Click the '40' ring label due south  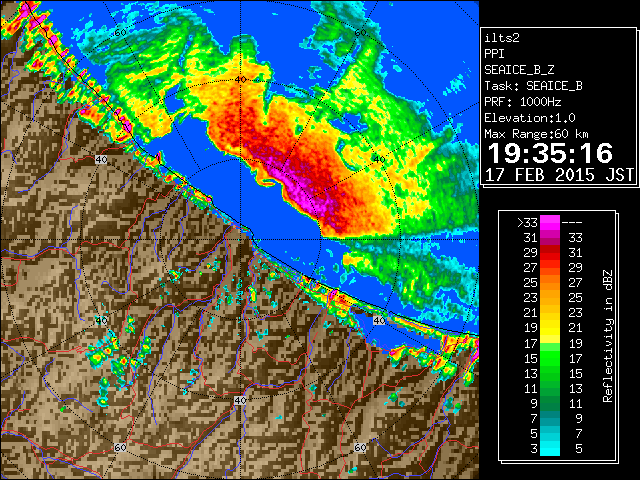240,400
